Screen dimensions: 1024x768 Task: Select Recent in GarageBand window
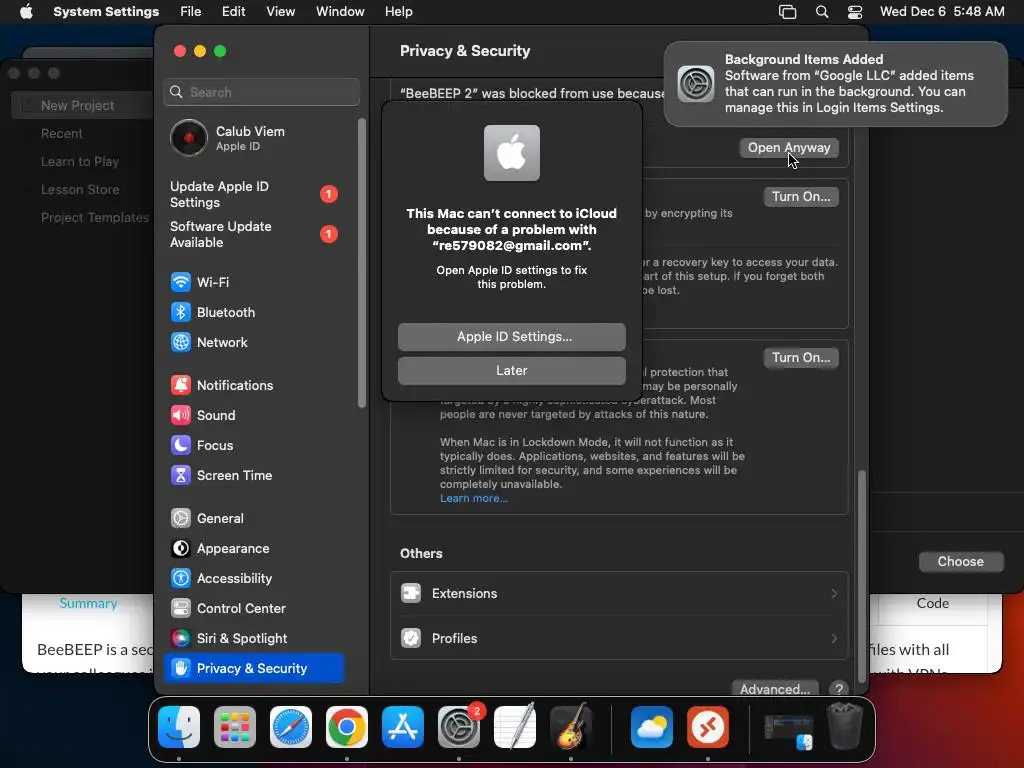61,133
